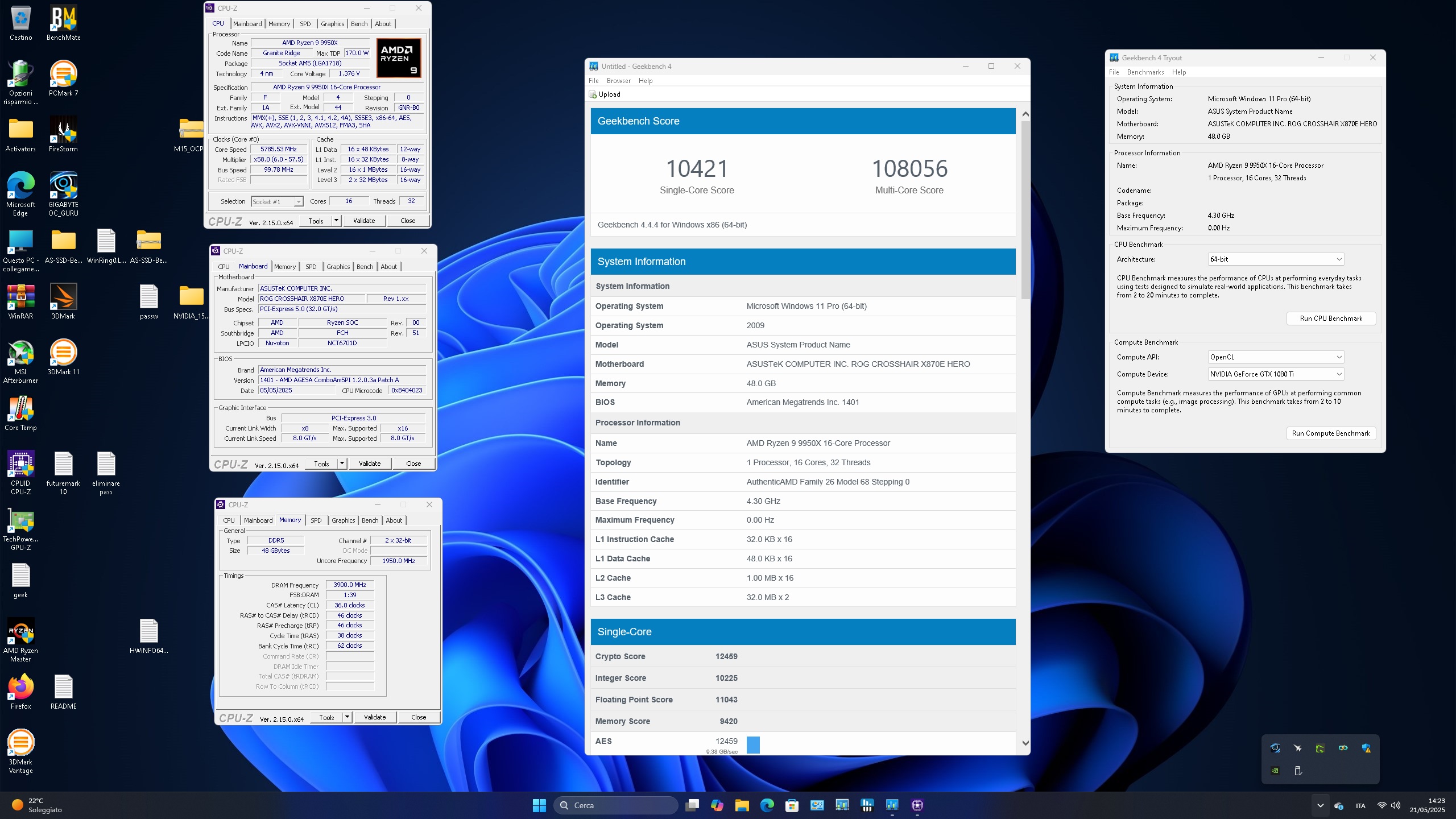This screenshot has height=819, width=1456.
Task: Open the Activators folder on the desktop
Action: coord(20,135)
